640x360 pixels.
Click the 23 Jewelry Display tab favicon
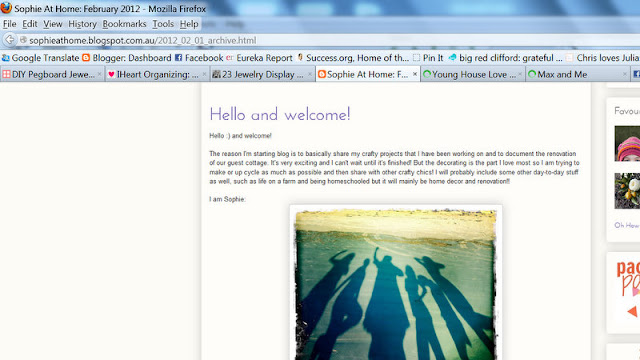click(216, 74)
